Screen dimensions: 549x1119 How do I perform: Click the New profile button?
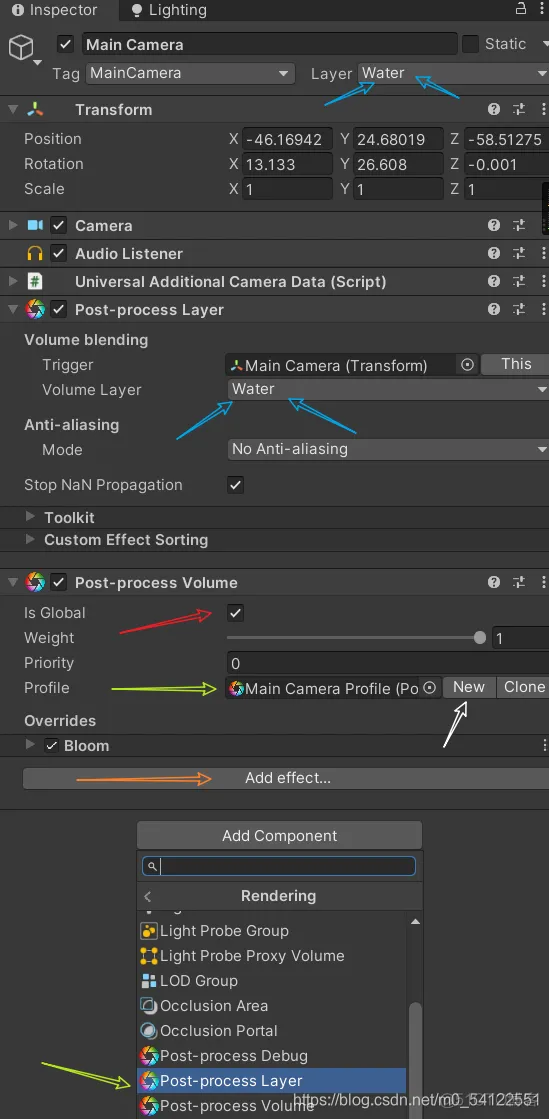click(469, 687)
